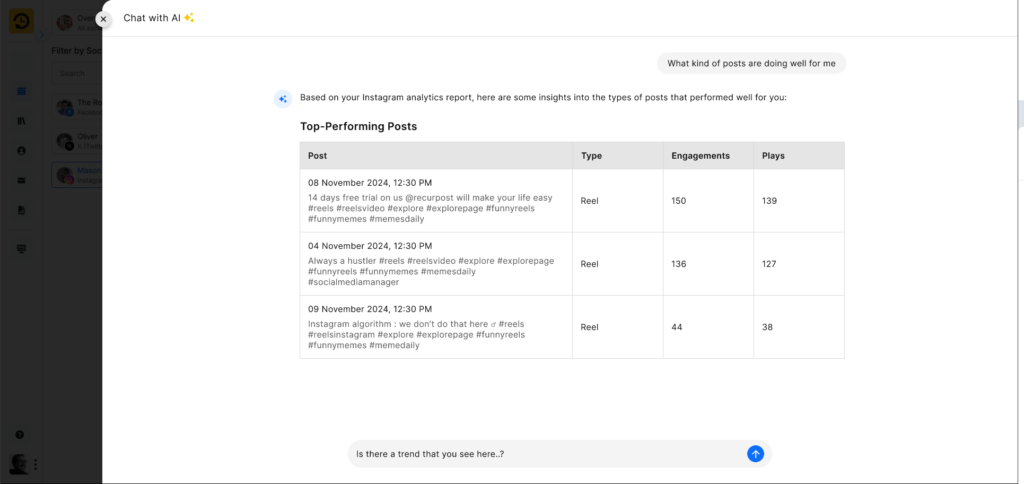The width and height of the screenshot is (1024, 484).
Task: Open the help icon near the sidebar bottom
Action: [20, 434]
